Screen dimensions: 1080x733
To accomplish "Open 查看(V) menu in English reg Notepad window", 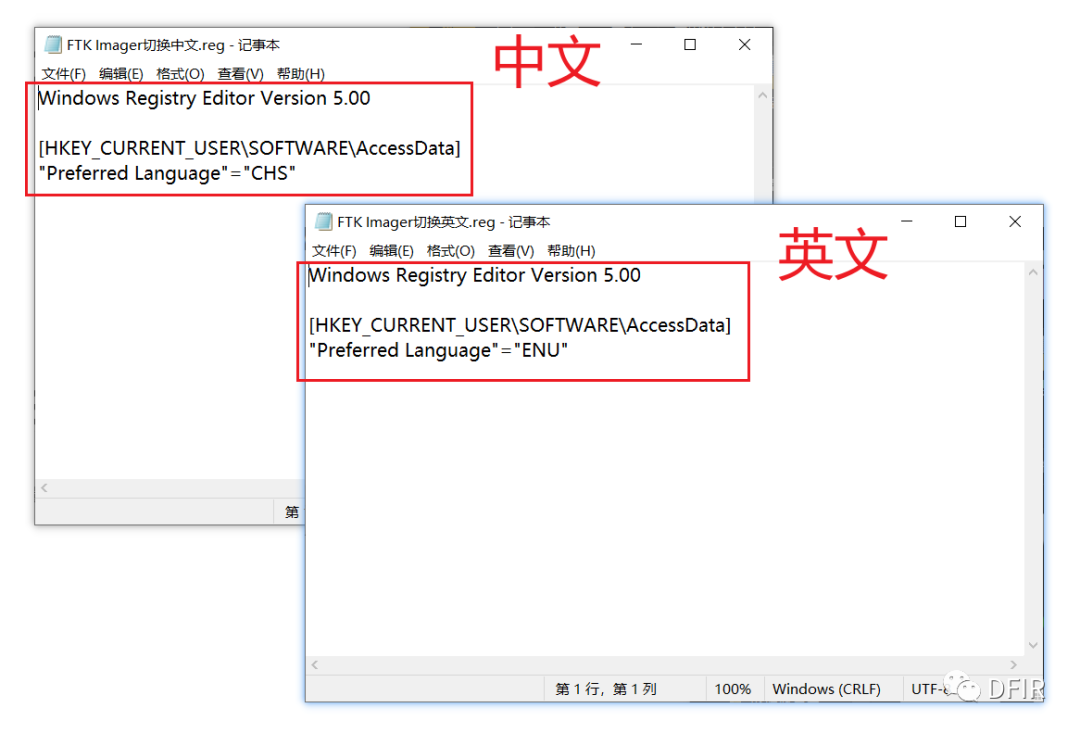I will click(x=511, y=251).
